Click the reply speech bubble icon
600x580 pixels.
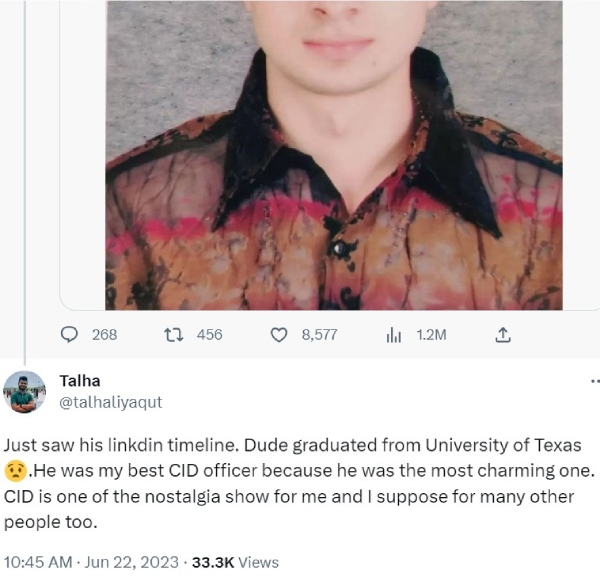(70, 335)
